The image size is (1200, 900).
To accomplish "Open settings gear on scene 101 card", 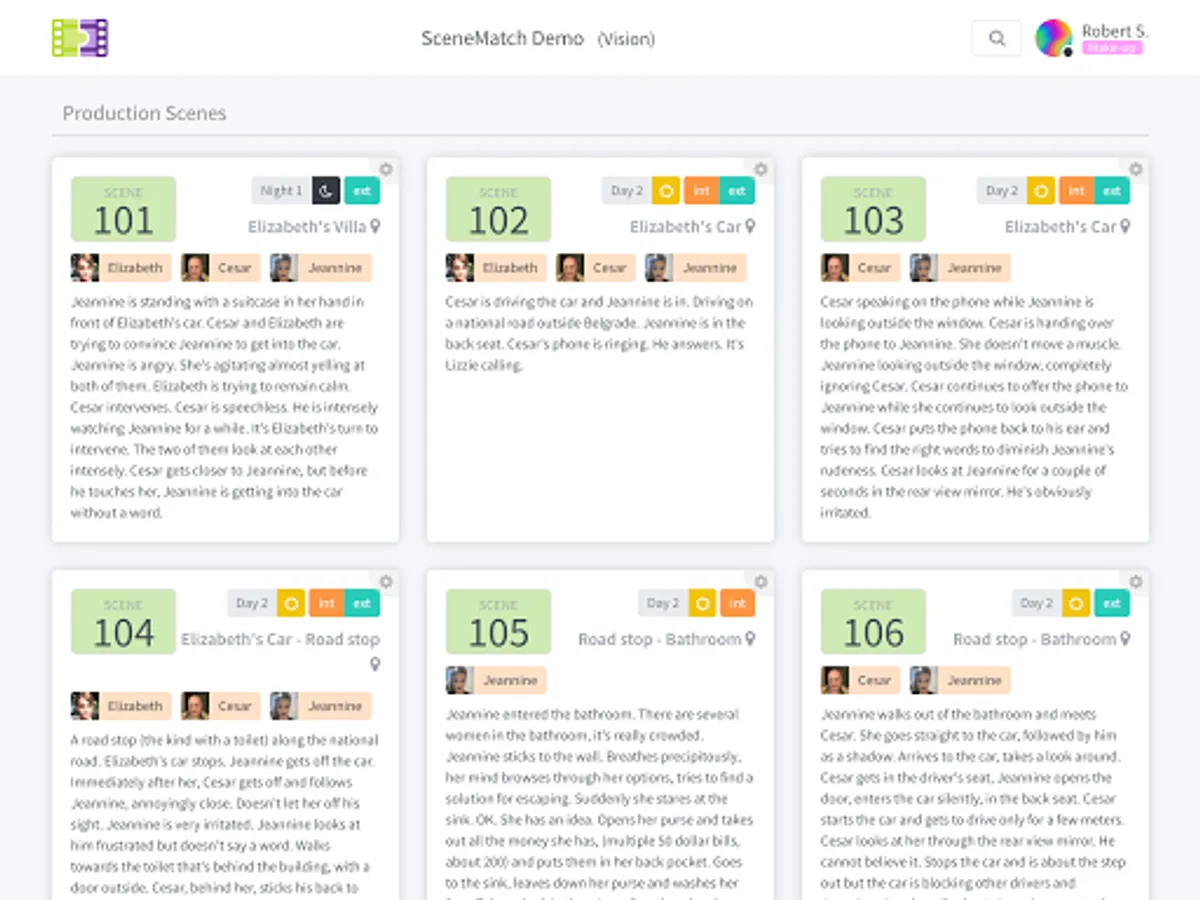I will click(386, 169).
